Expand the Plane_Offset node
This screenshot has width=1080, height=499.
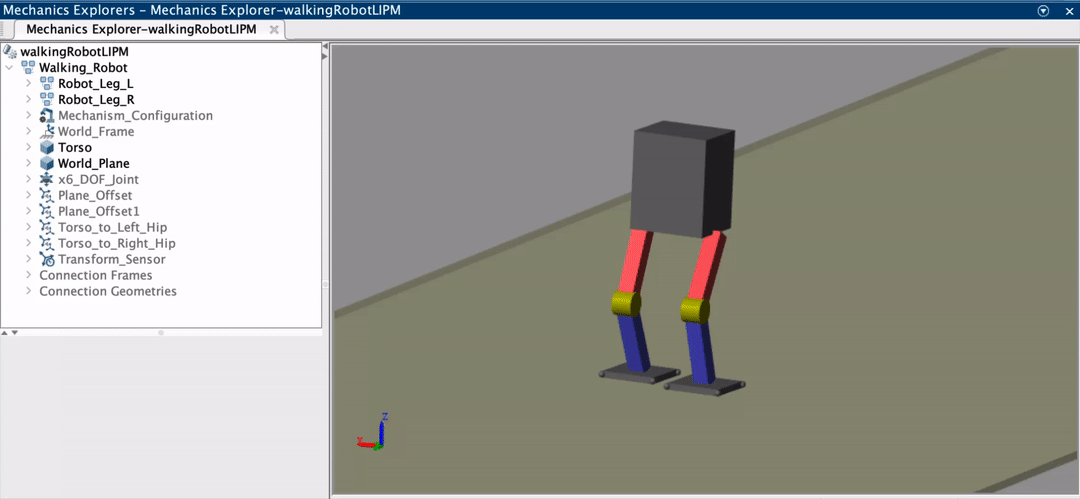point(28,195)
